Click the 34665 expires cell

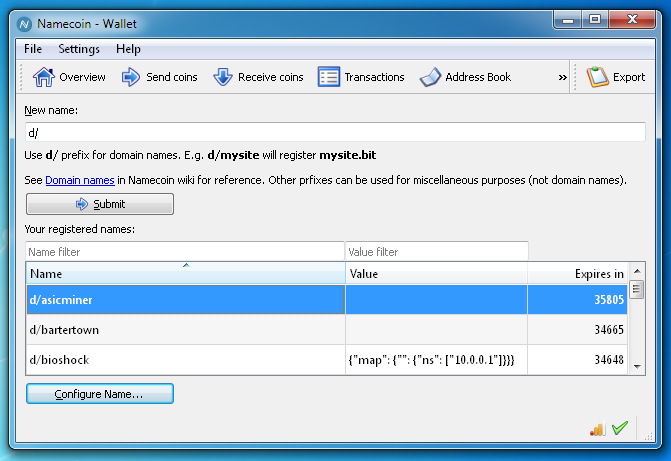pyautogui.click(x=577, y=330)
